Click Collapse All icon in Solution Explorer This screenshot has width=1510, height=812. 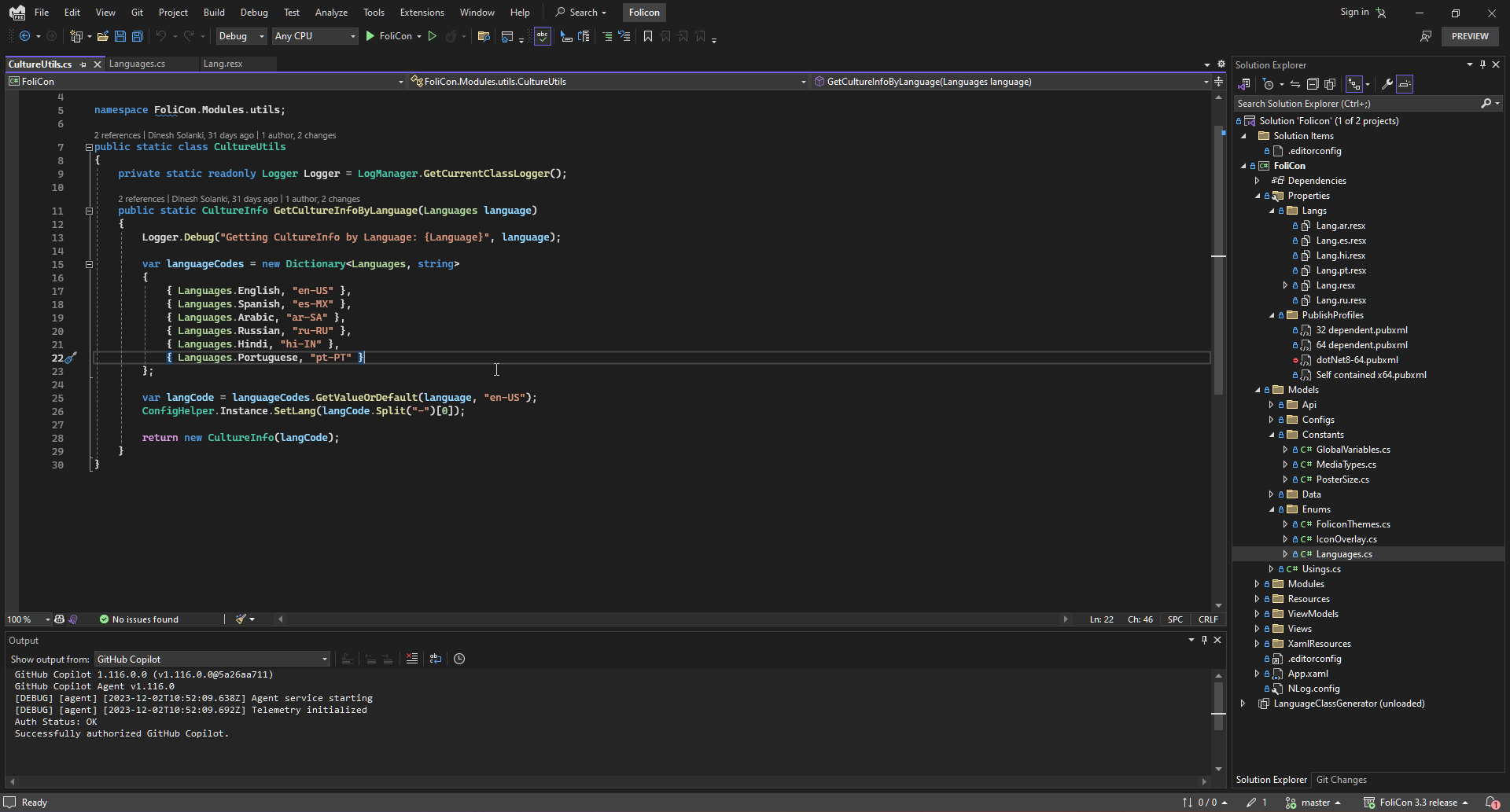pos(1313,84)
